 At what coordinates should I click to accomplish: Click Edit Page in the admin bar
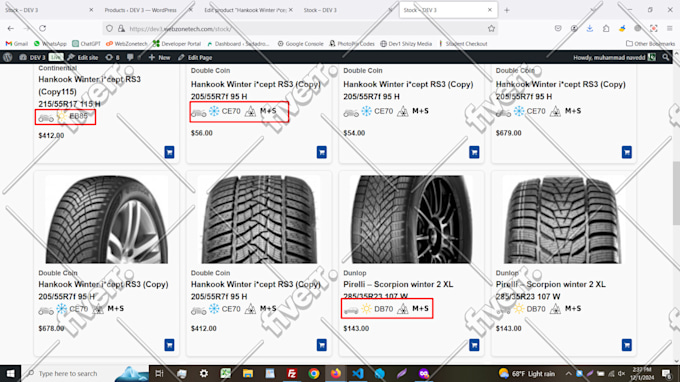coord(195,57)
